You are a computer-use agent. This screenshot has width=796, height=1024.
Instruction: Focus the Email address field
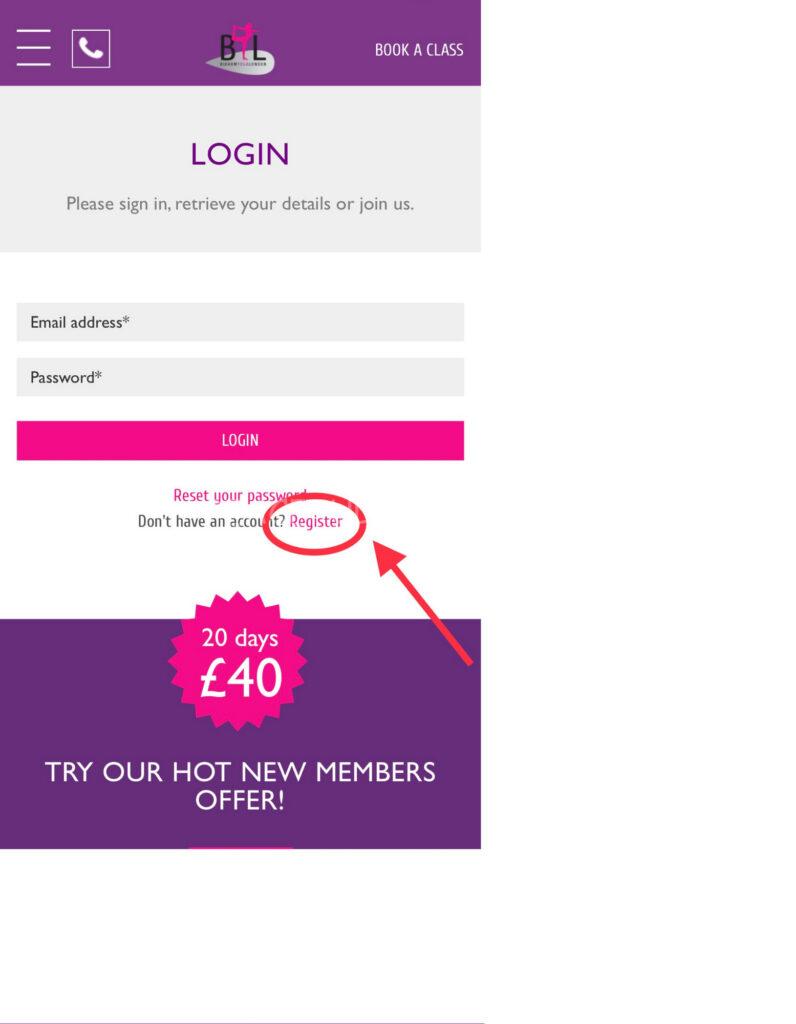click(x=240, y=322)
